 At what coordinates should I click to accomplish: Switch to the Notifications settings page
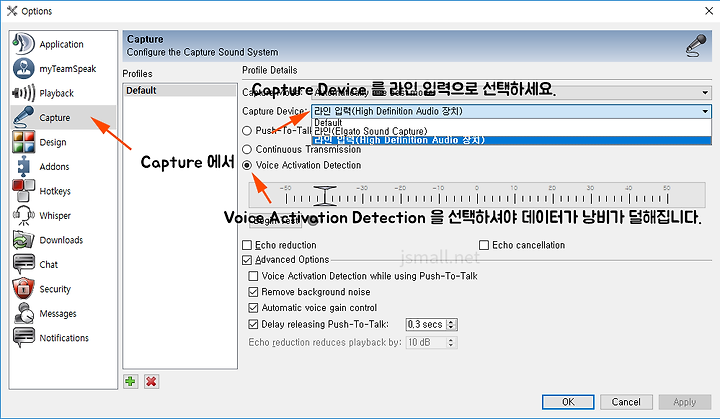(x=64, y=338)
